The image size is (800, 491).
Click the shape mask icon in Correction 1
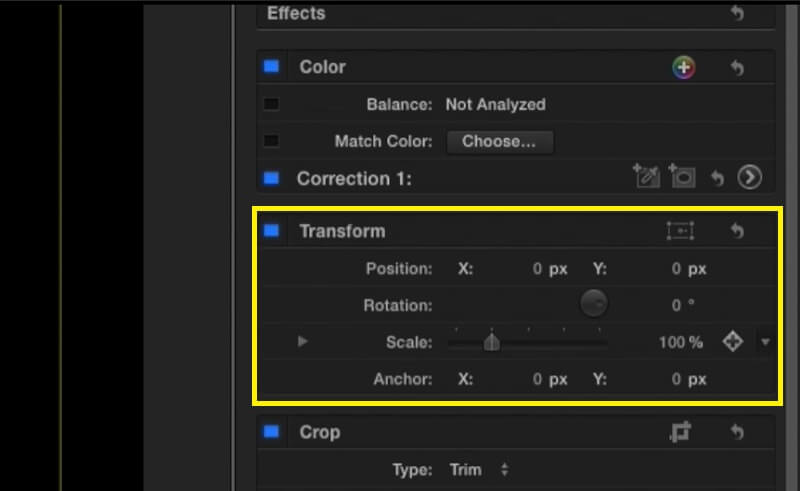click(682, 177)
